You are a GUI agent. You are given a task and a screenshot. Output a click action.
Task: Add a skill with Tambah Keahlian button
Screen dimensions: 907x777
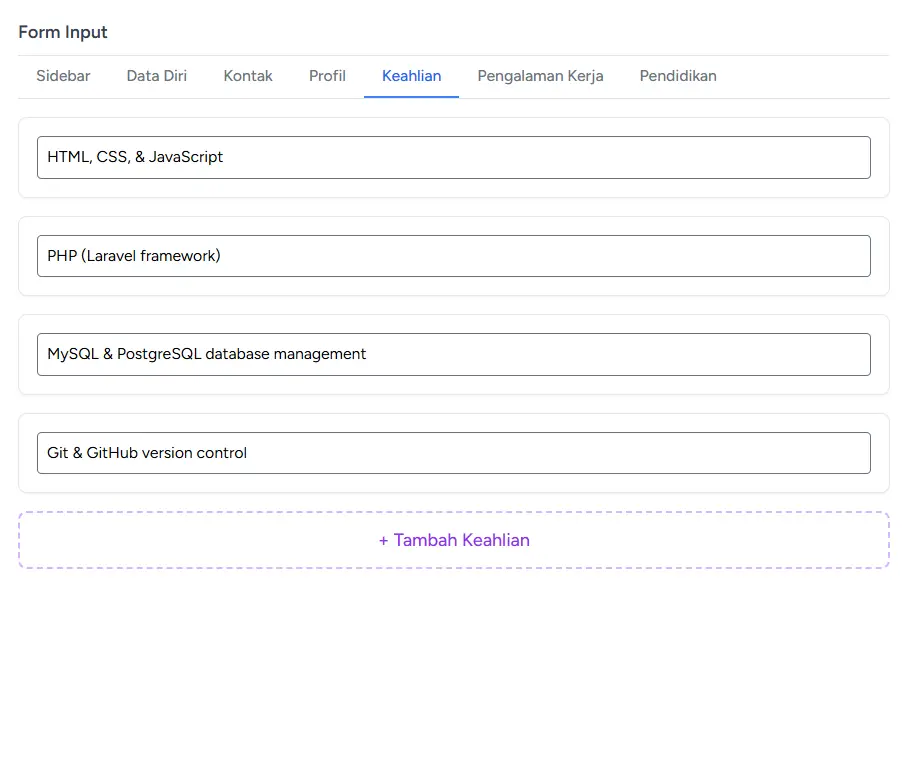[x=454, y=540]
